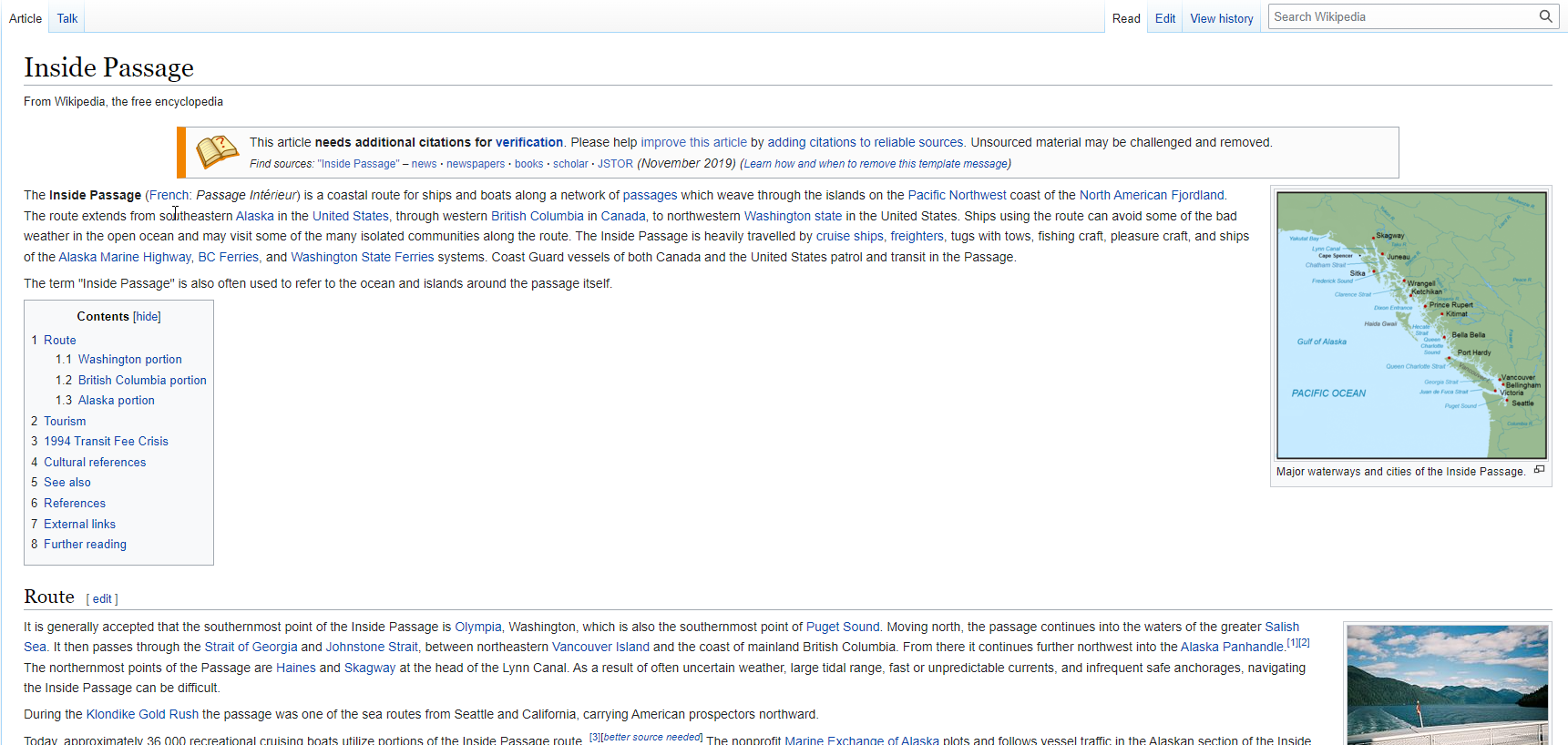Open Marine Exchange of Alaska link

click(862, 740)
